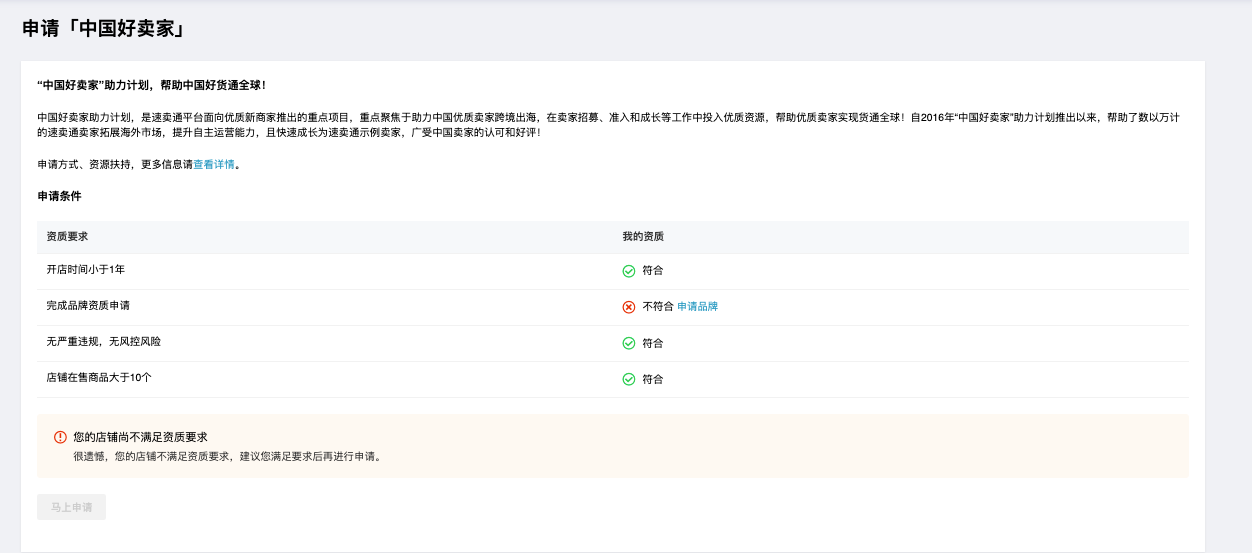1252x553 pixels.
Task: Click the green check icon for 开店时间小于1年
Action: [x=629, y=271]
